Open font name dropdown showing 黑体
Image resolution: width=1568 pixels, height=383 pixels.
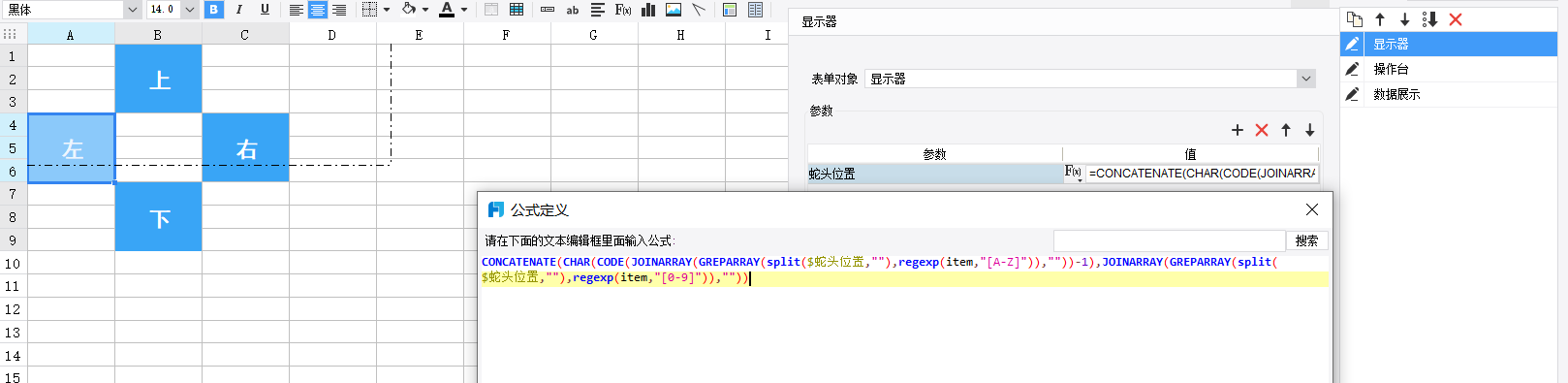(133, 10)
